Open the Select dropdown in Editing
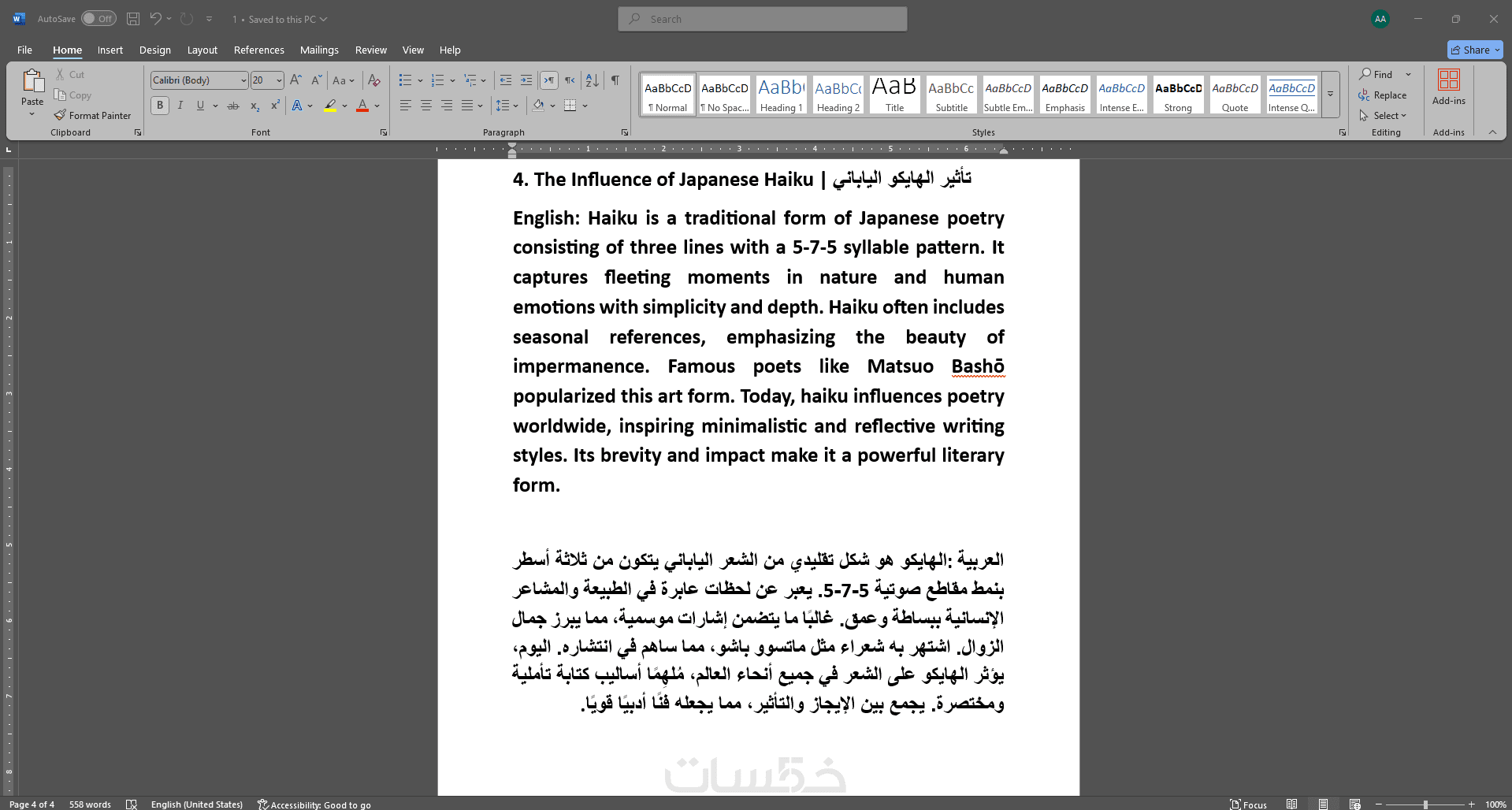The width and height of the screenshot is (1512, 810). (x=1384, y=115)
